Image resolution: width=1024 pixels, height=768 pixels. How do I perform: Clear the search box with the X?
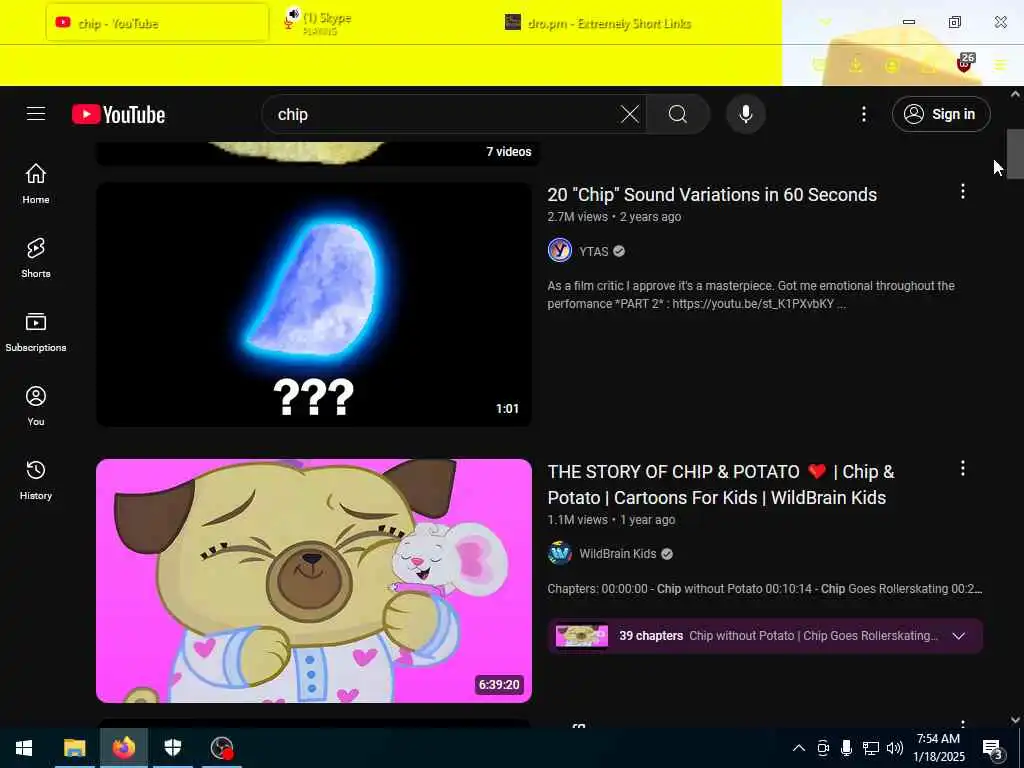(x=630, y=114)
